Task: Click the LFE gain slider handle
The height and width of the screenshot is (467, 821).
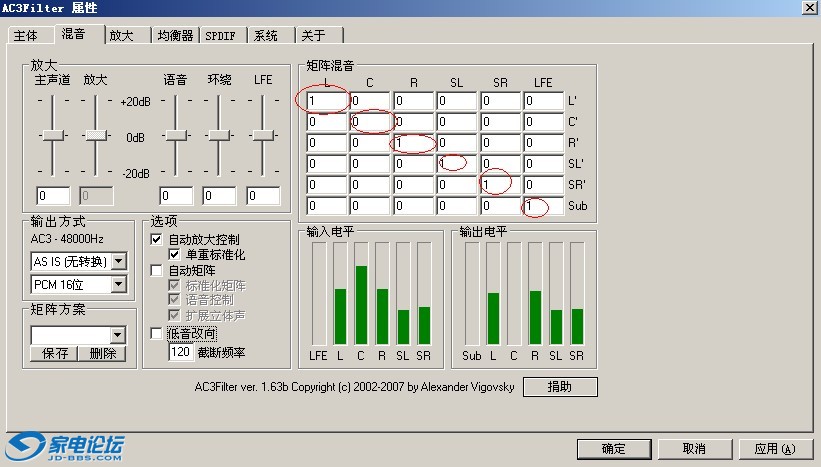Action: point(263,136)
